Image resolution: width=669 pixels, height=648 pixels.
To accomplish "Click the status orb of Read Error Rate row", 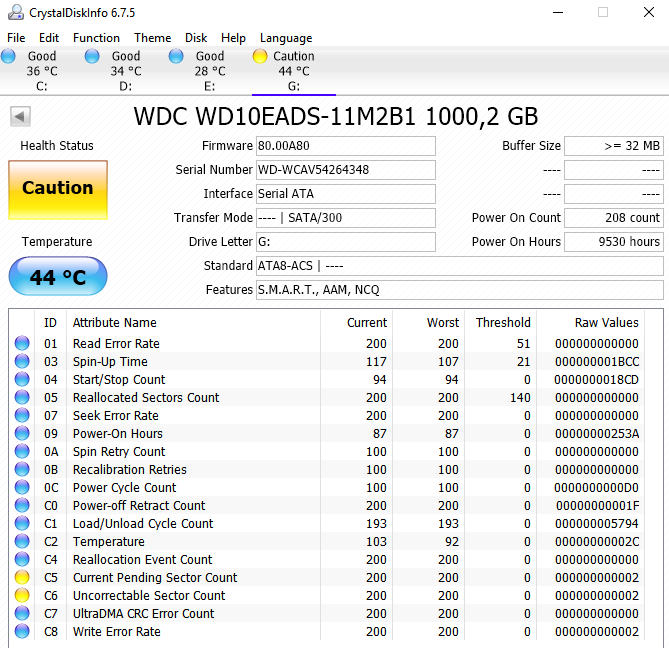I will tap(22, 343).
